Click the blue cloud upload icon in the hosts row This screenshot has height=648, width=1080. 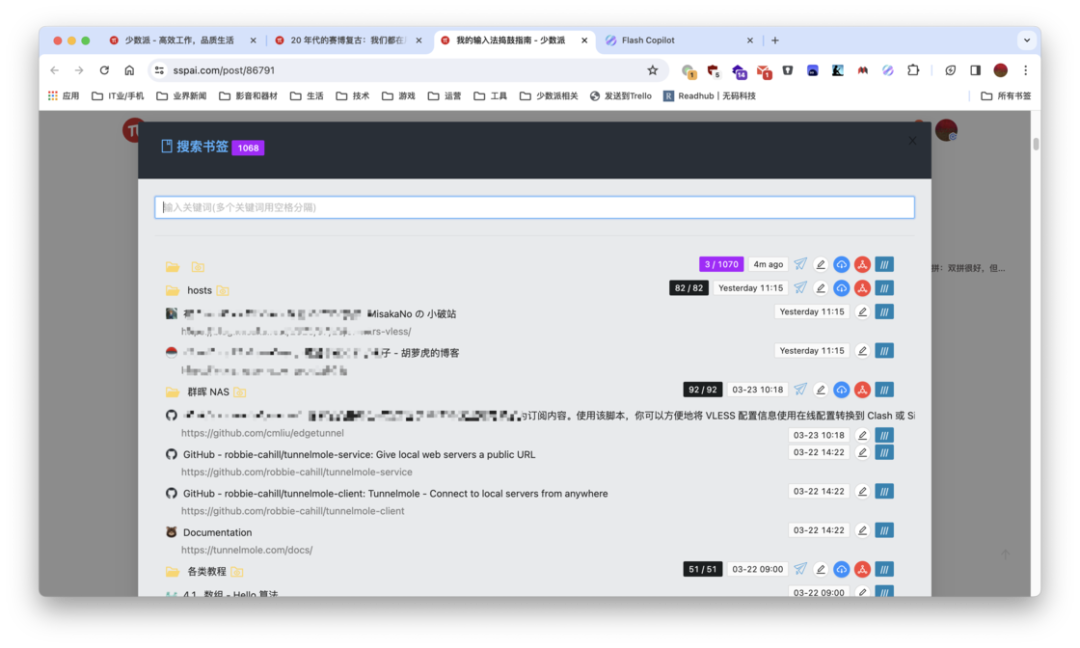[841, 288]
